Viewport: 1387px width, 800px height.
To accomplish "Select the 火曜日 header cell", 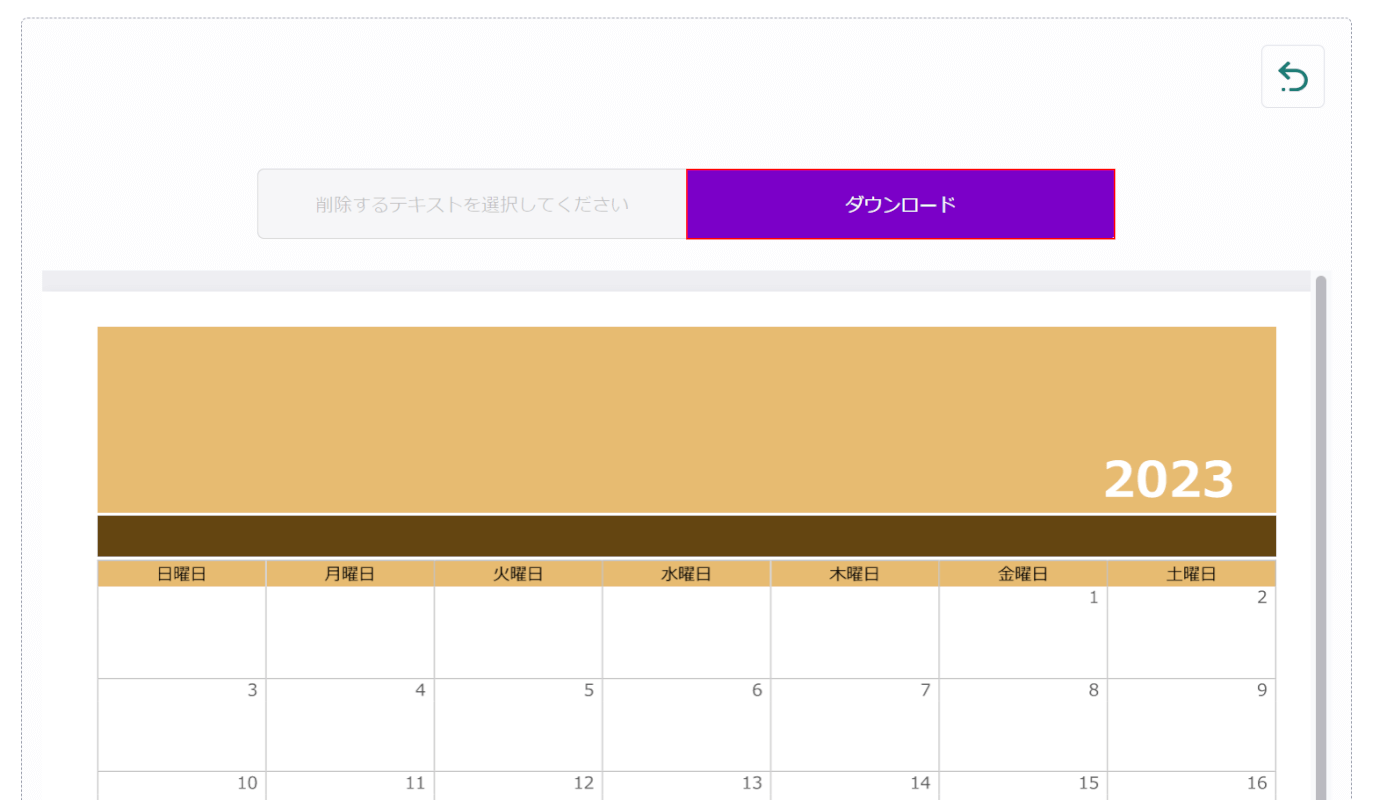I will coord(518,574).
